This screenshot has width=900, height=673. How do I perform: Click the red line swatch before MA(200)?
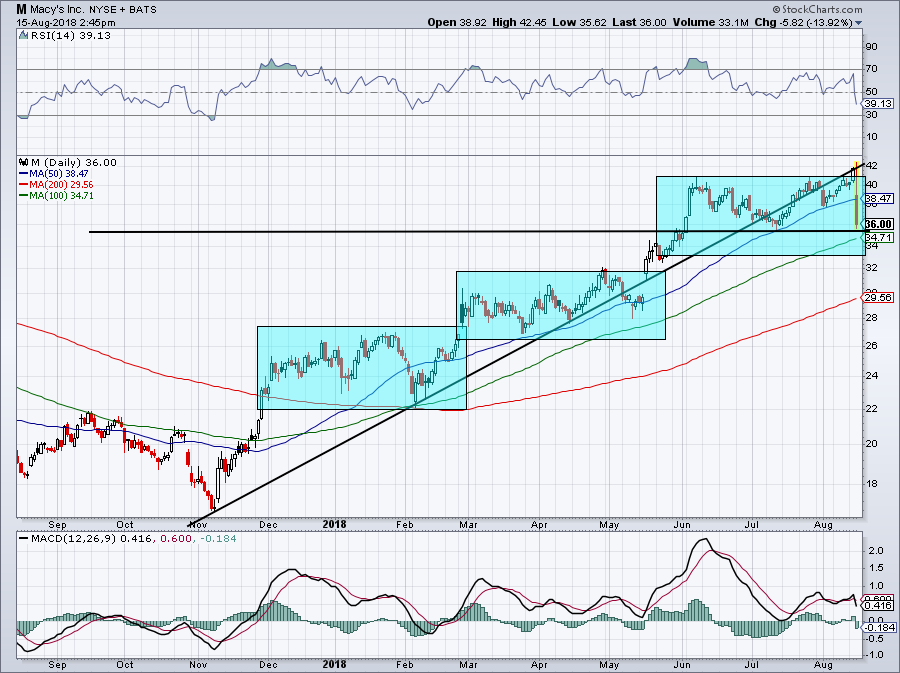[x=24, y=185]
